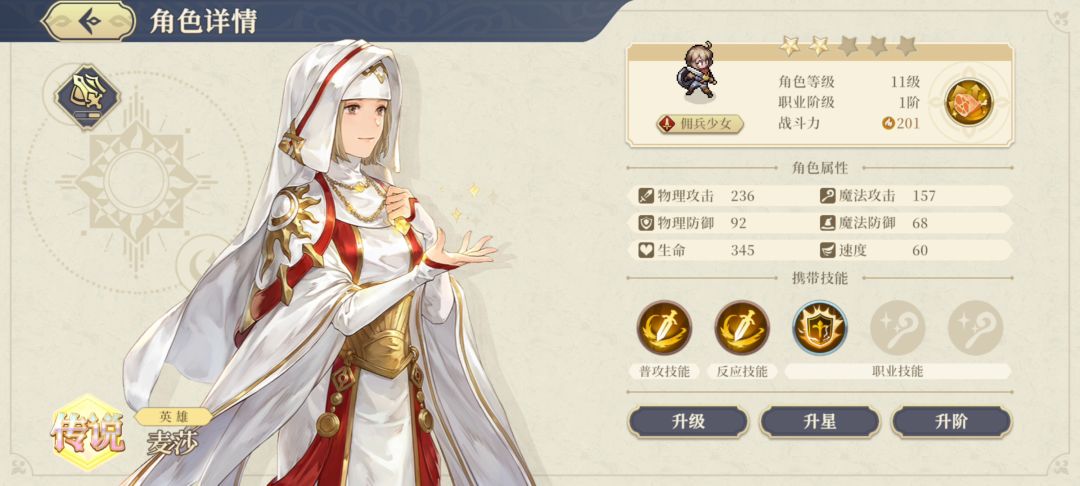Image resolution: width=1080 pixels, height=486 pixels.
Task: Select the reaction skill icon
Action: coord(742,328)
